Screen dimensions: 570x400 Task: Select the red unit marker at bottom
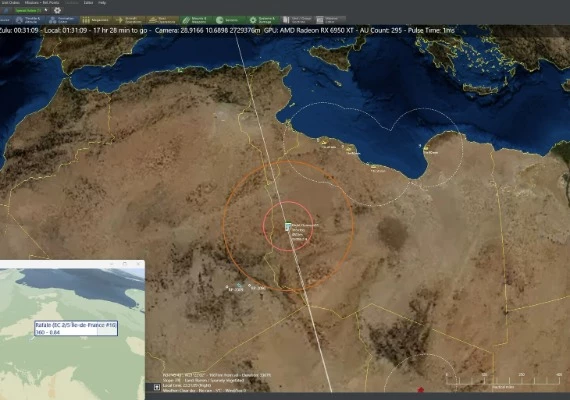(x=421, y=390)
